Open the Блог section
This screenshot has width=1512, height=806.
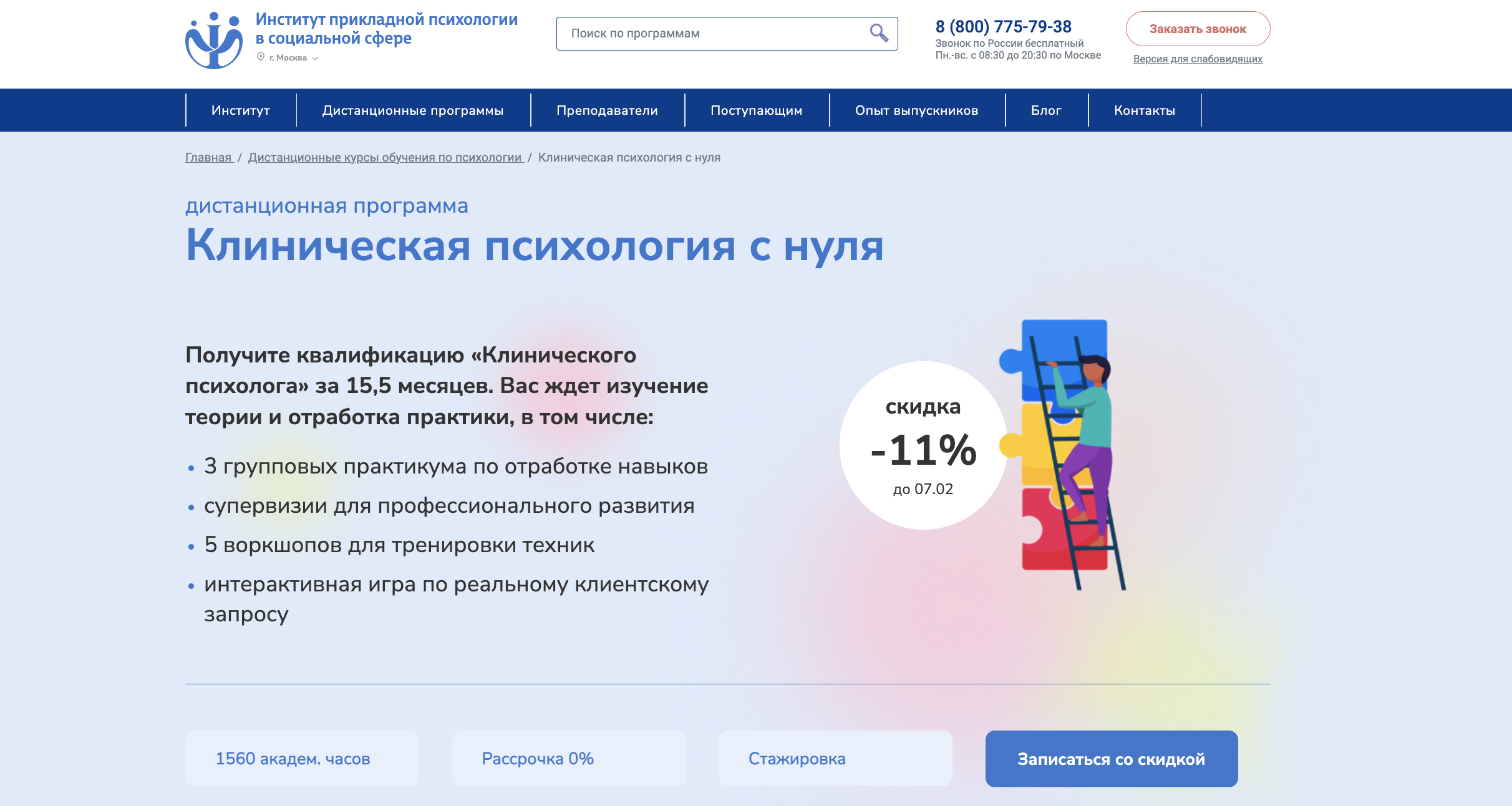1047,110
